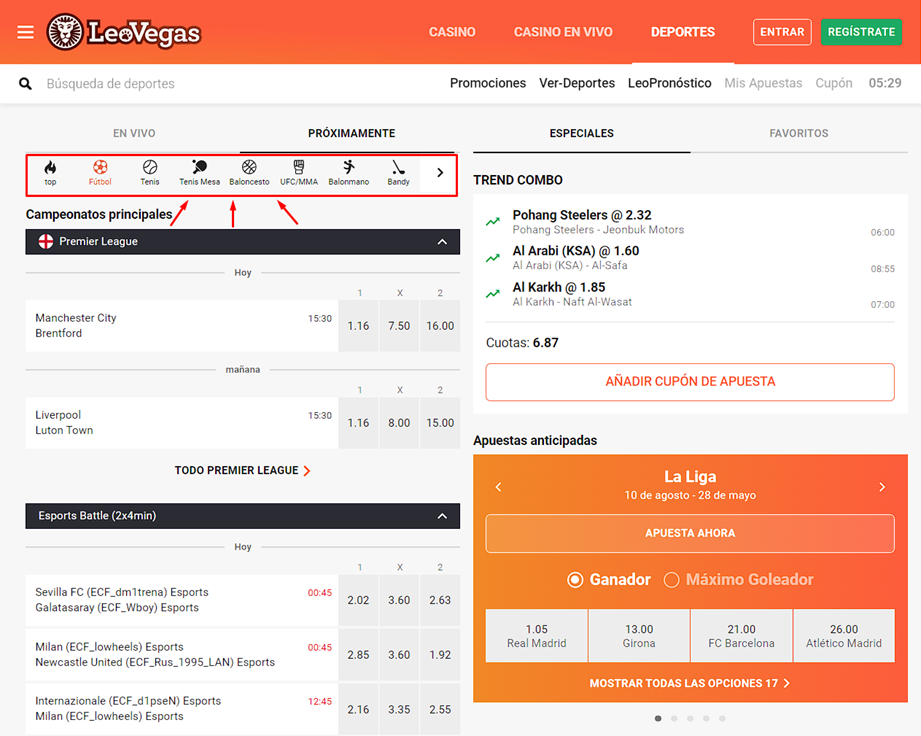921x736 pixels.
Task: Select the Ganador radio option
Action: [x=575, y=580]
